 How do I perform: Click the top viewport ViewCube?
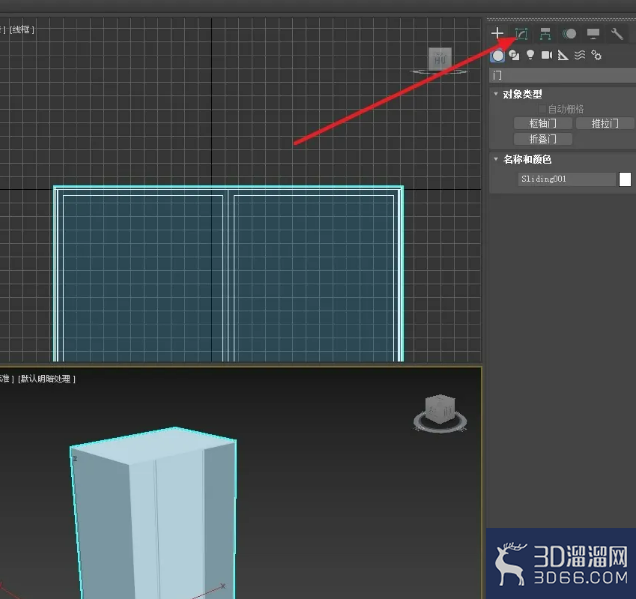(x=440, y=60)
